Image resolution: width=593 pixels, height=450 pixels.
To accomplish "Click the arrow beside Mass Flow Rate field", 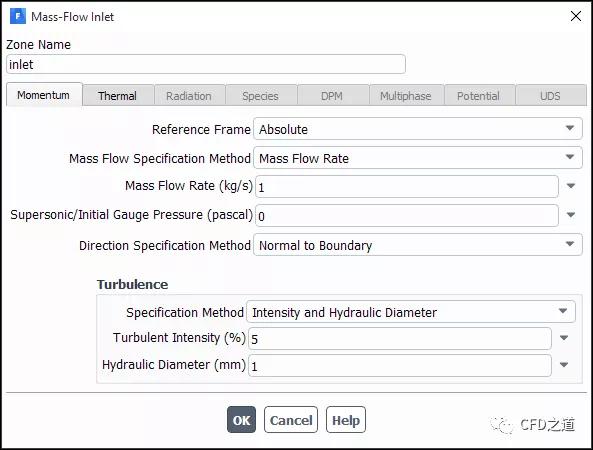I will [571, 186].
